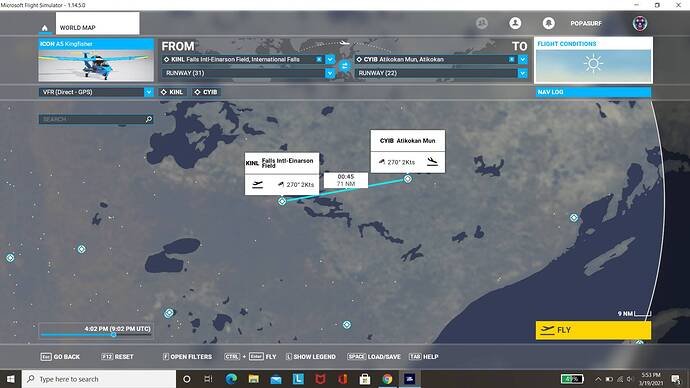The width and height of the screenshot is (690, 388).
Task: Expand the departure airport dropdown
Action: coord(330,59)
